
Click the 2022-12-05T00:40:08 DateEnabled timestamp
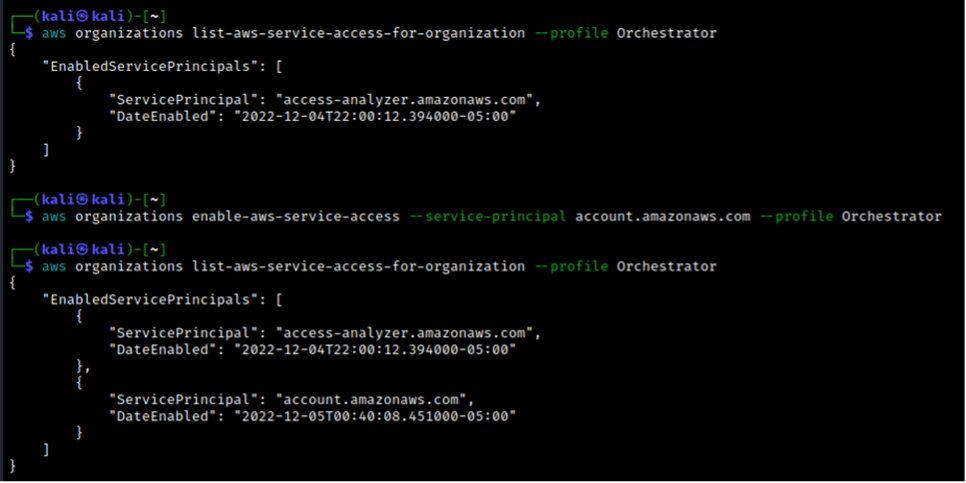(x=374, y=415)
